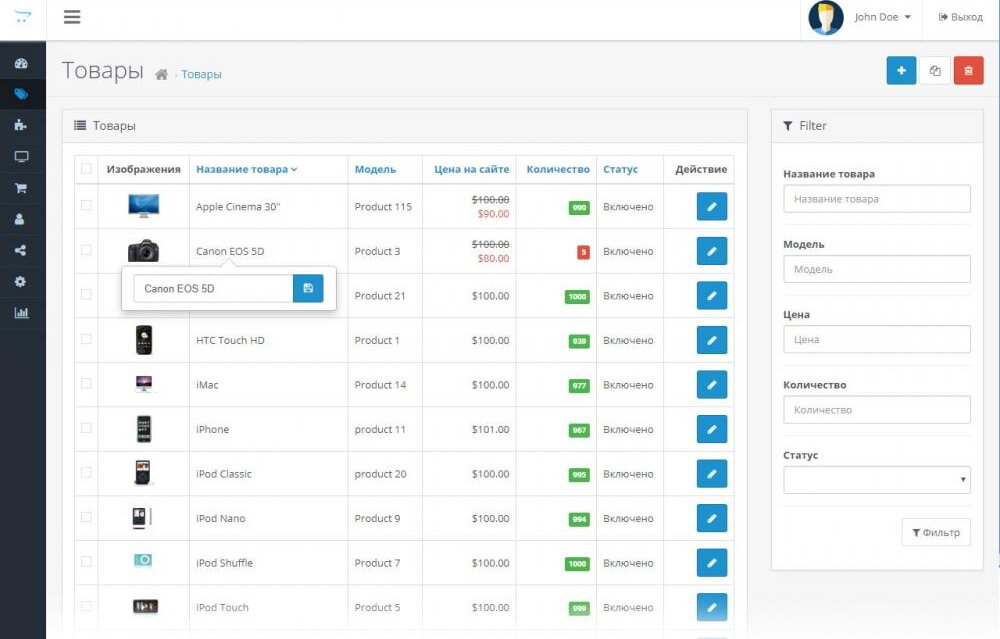Image resolution: width=1000 pixels, height=639 pixels.
Task: Check the Apple Cinema 30" row checkbox
Action: point(86,206)
